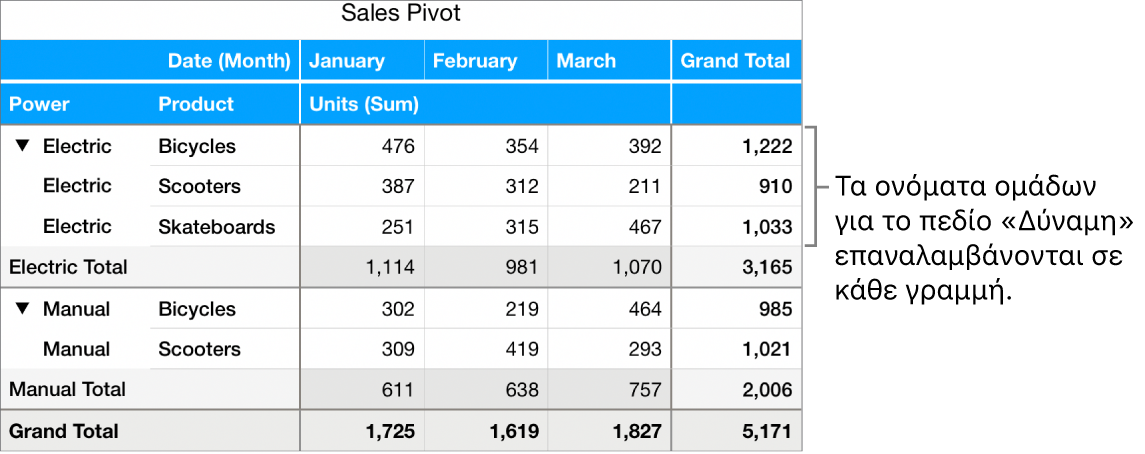Select the January column header
Viewport: 1145px width, 454px height.
347,61
